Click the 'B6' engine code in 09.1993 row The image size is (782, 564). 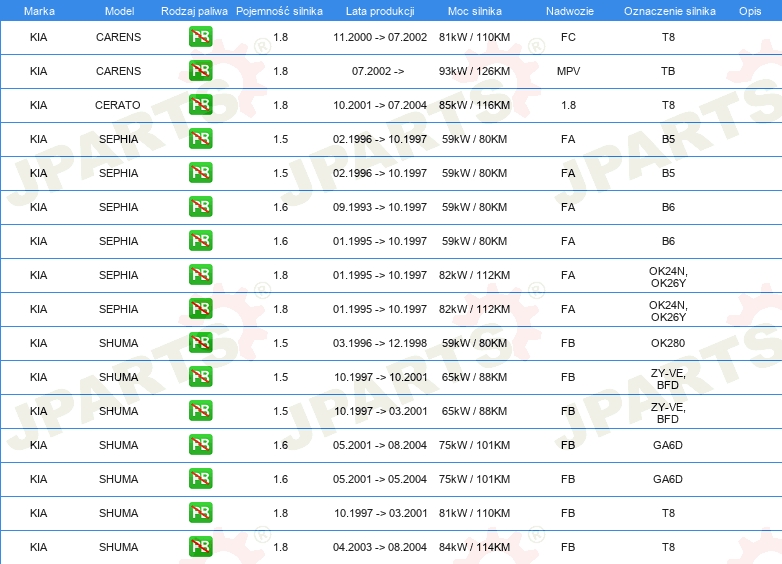(x=668, y=207)
